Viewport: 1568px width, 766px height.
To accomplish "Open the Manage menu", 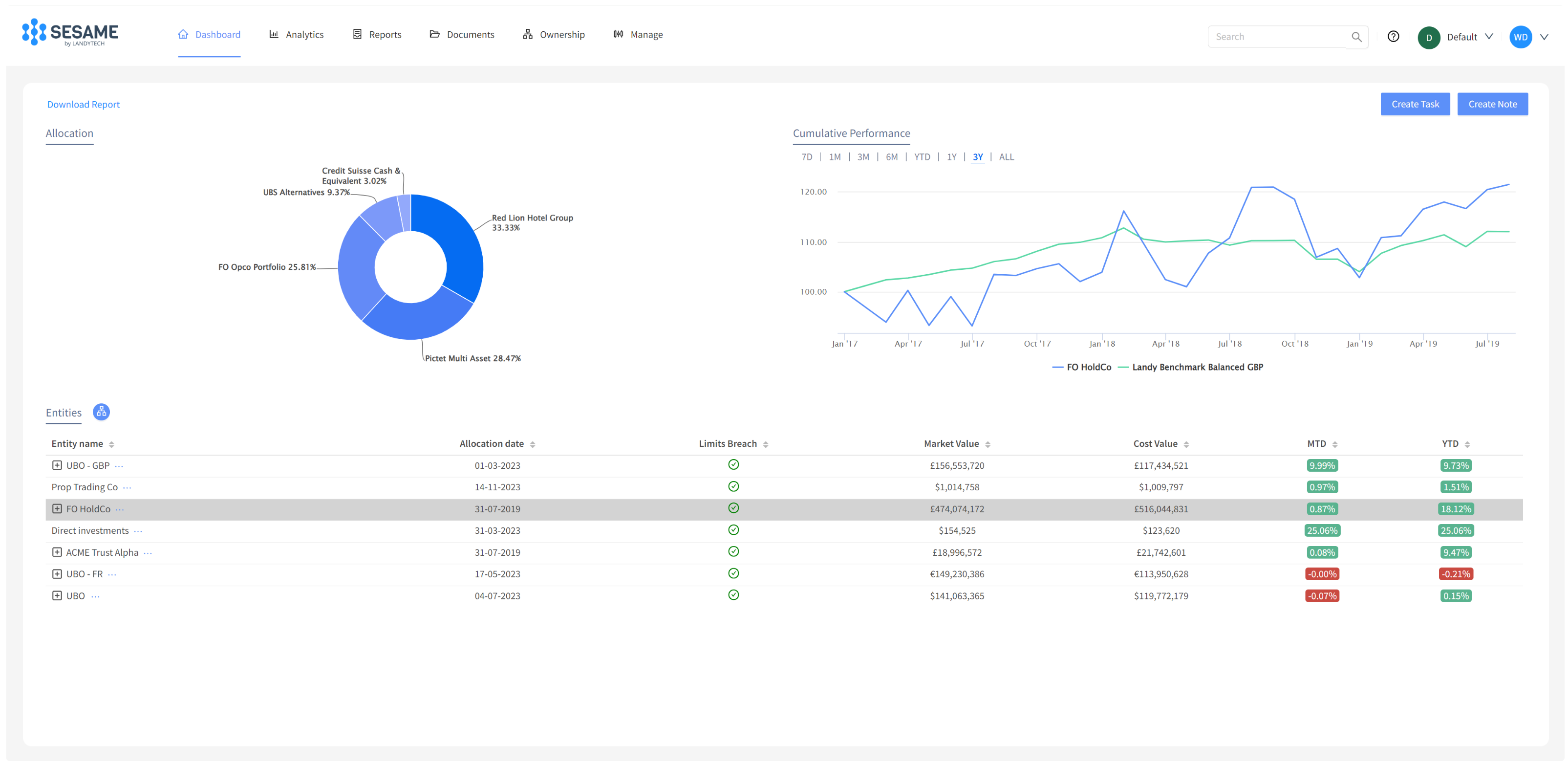I will [x=638, y=35].
